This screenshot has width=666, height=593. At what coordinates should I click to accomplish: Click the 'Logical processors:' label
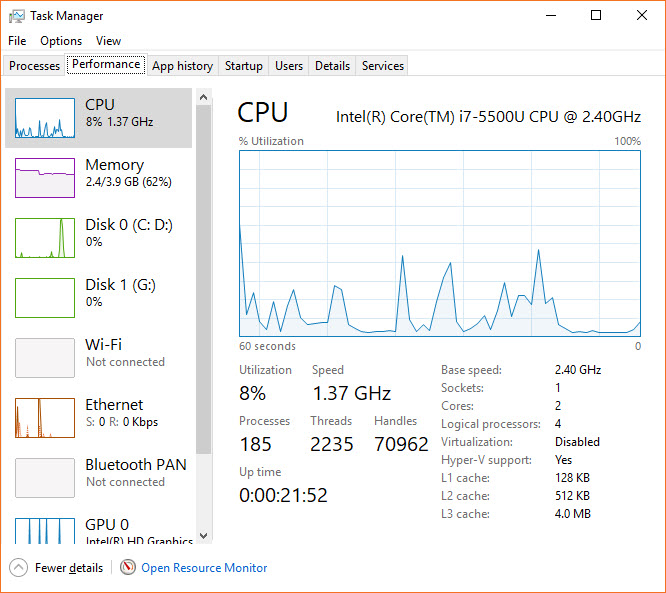coord(491,424)
